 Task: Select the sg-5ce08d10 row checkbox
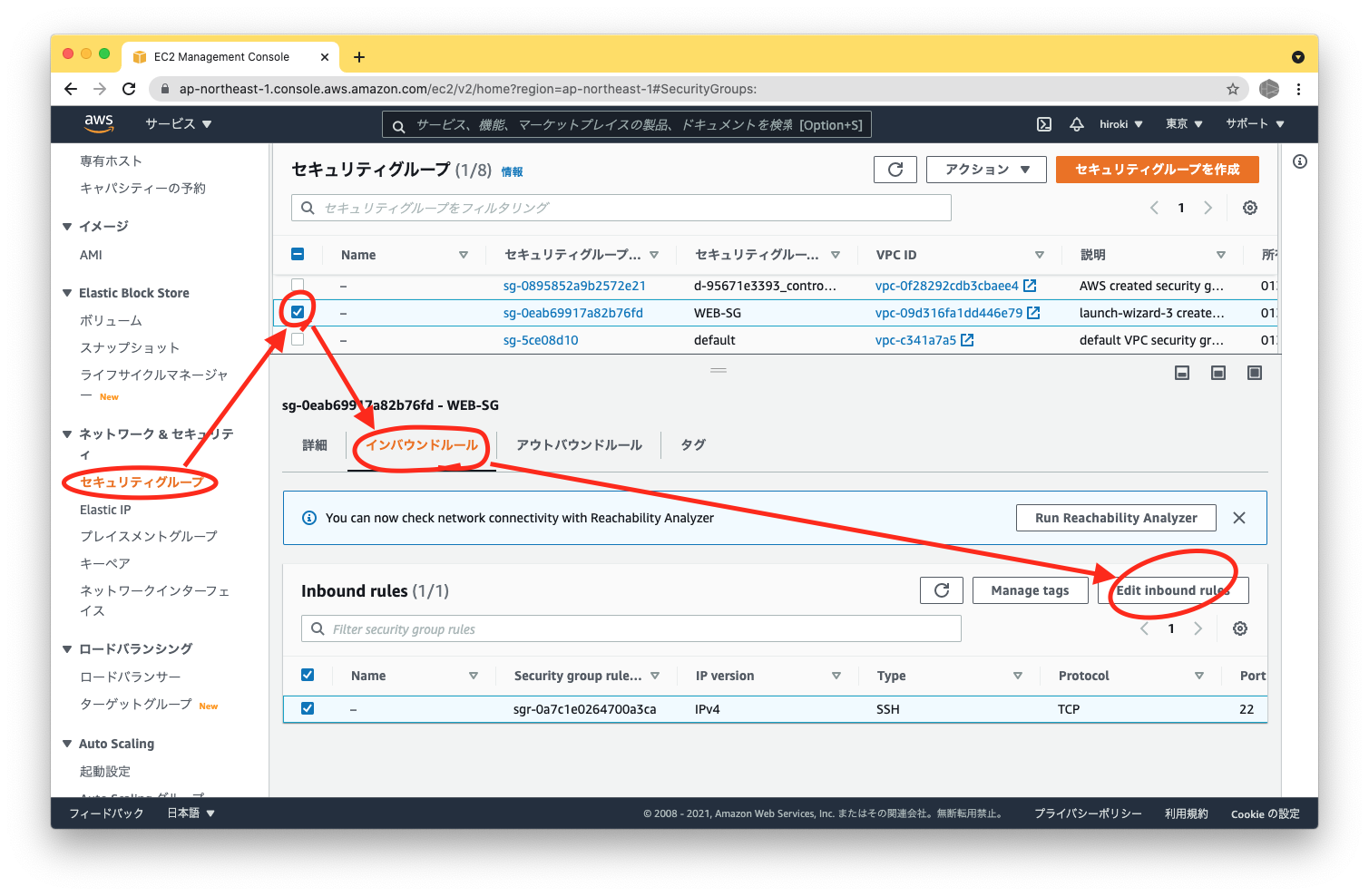pyautogui.click(x=298, y=339)
